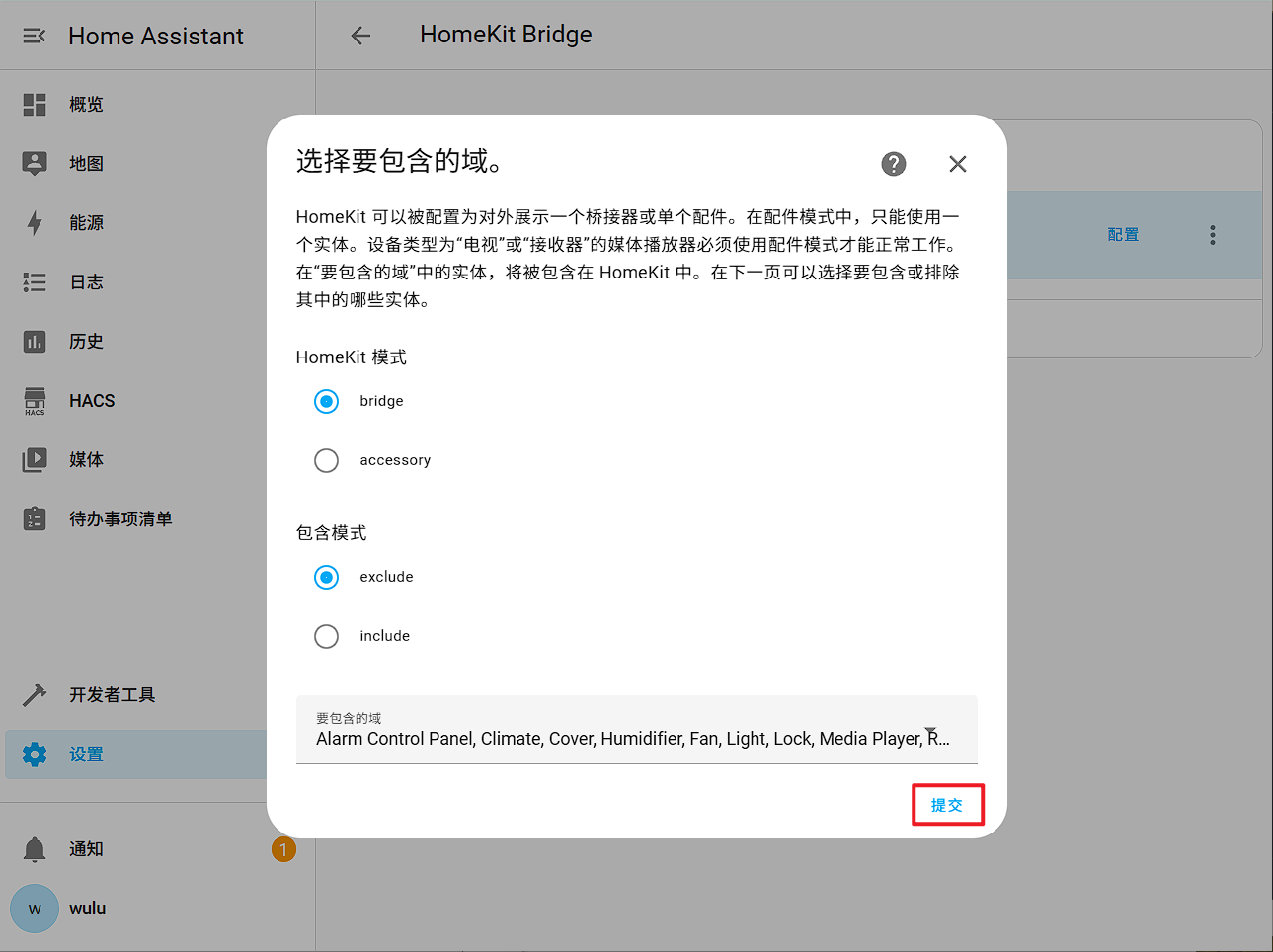Collapse the sidebar with the menu icon

[35, 36]
